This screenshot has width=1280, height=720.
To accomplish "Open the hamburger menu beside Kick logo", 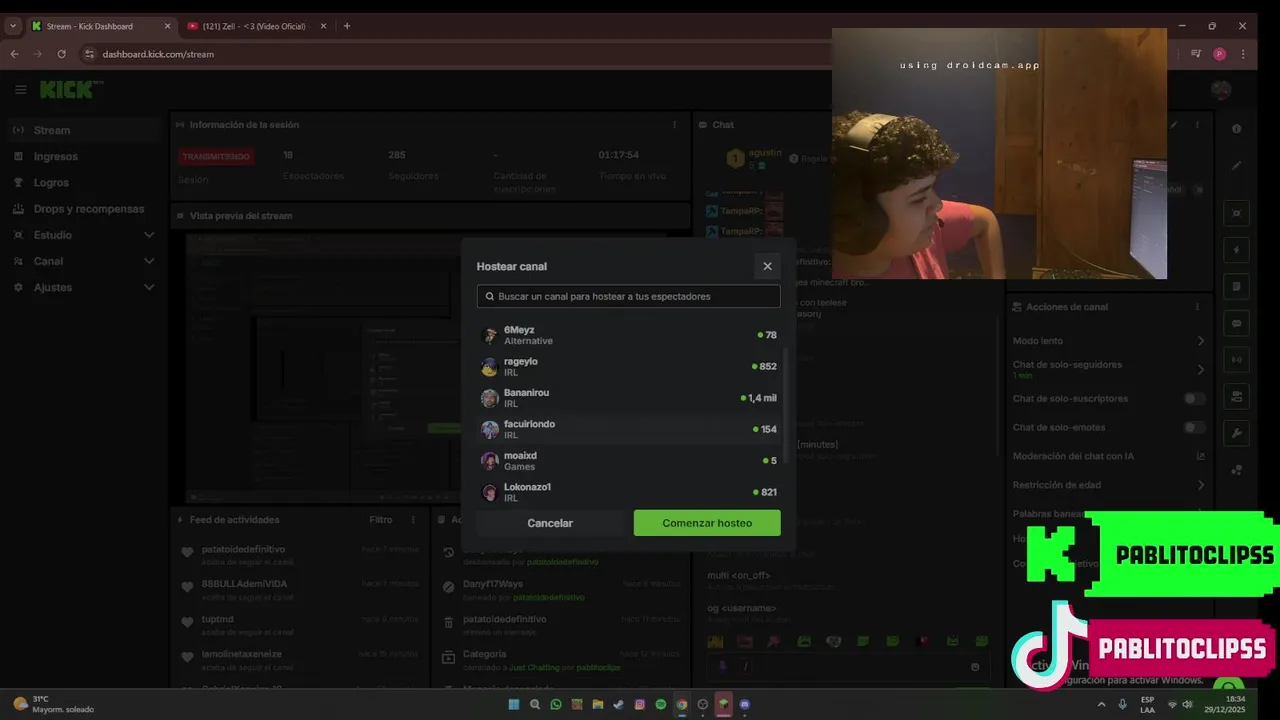I will [20, 90].
